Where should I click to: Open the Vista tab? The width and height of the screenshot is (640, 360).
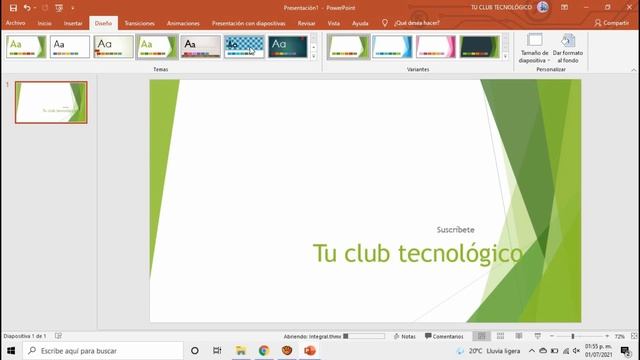pyautogui.click(x=333, y=23)
